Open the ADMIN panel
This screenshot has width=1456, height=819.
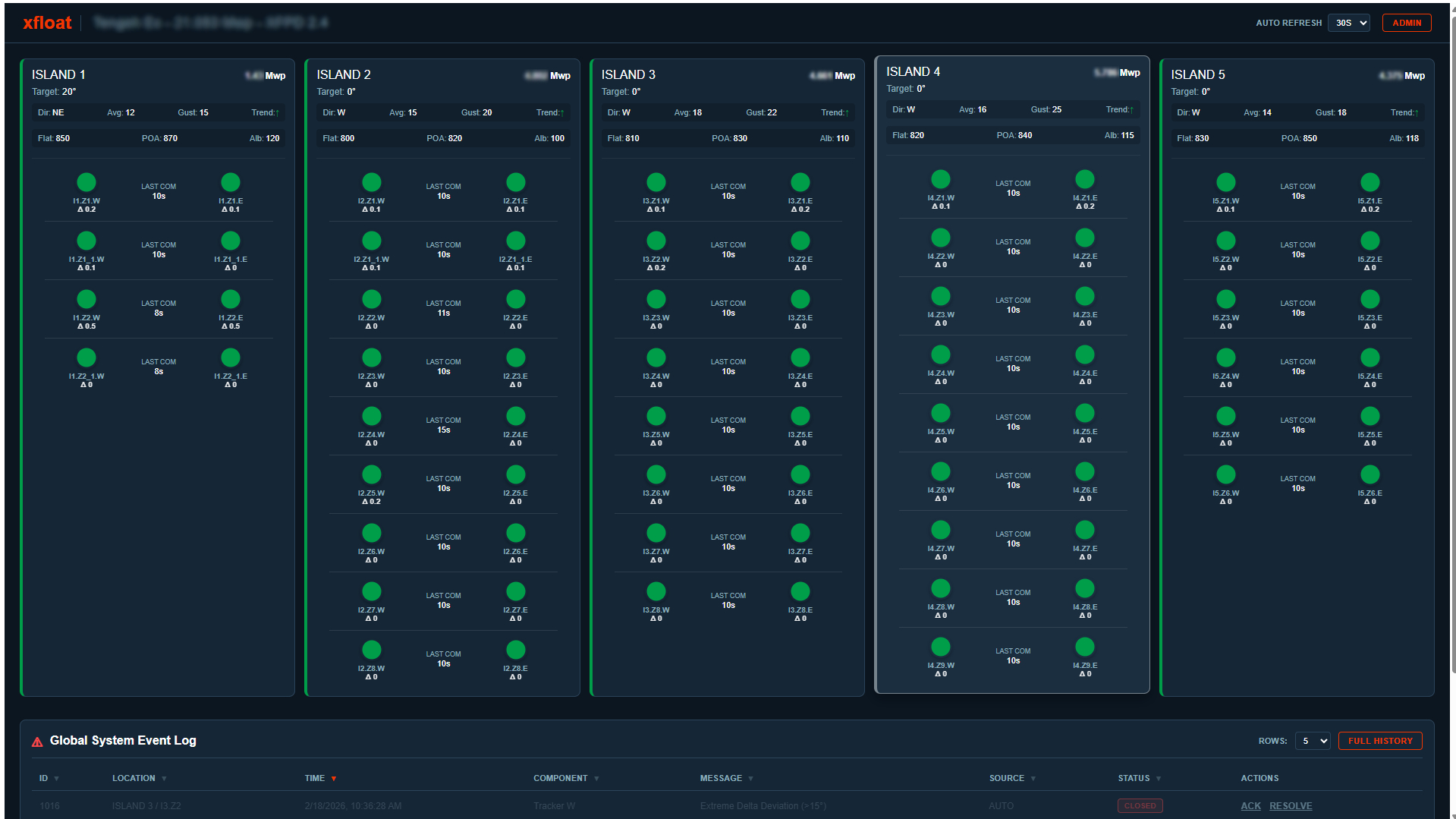pos(1406,22)
